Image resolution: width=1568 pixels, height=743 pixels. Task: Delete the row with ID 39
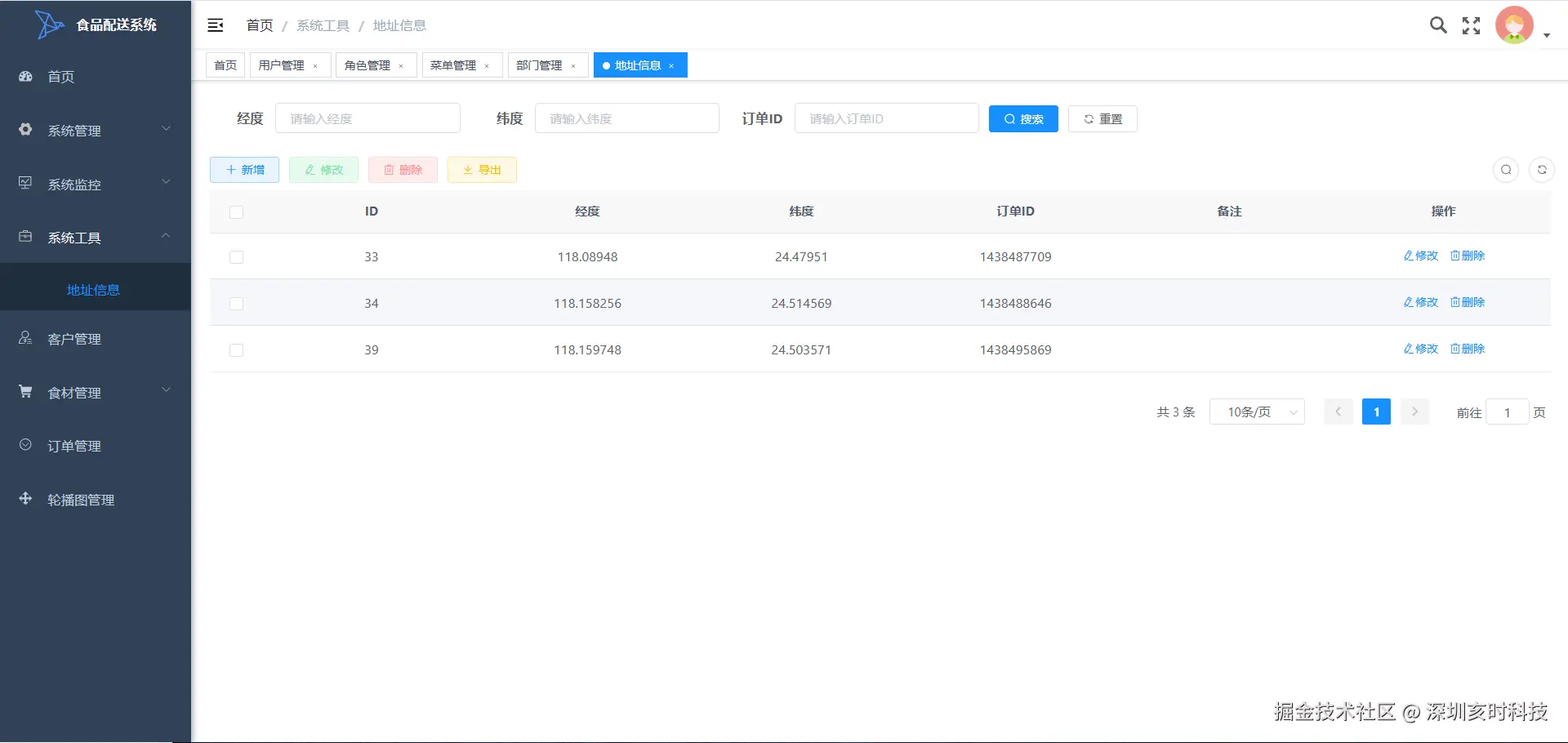(x=1468, y=349)
